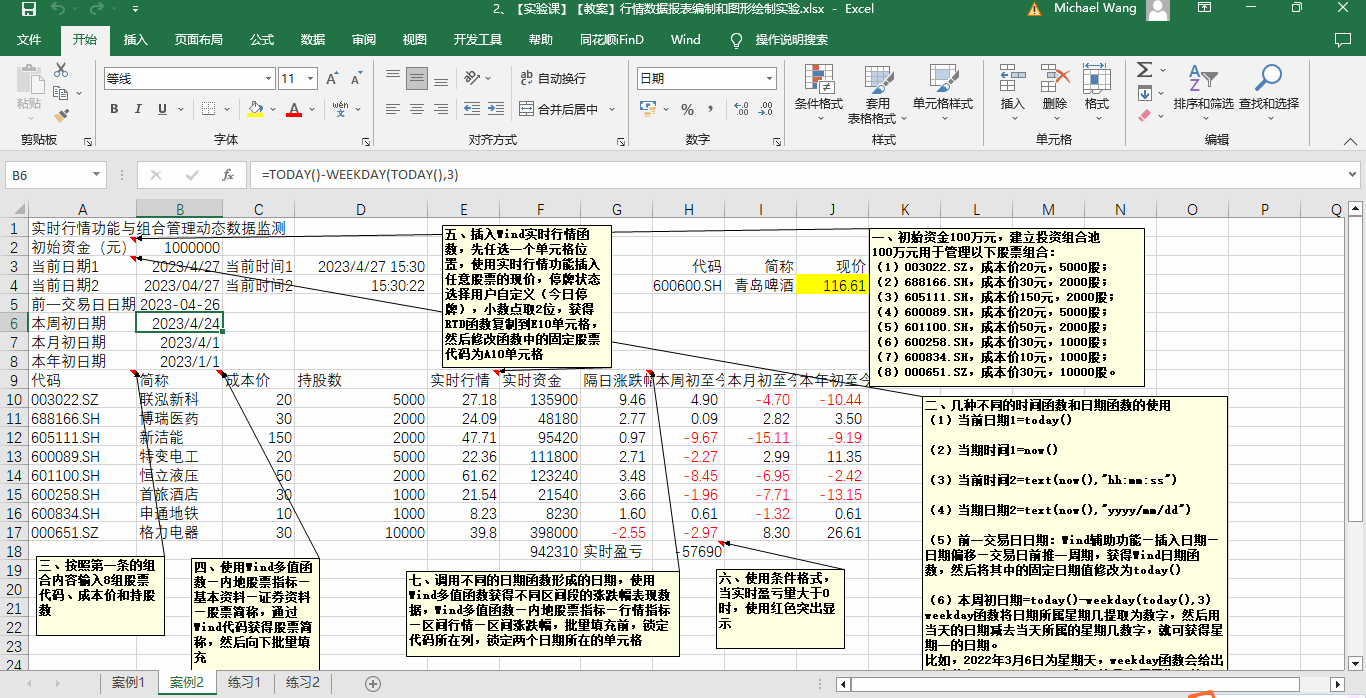Viewport: 1366px width, 698px height.
Task: Click the yellow fill color button
Action: (255, 109)
